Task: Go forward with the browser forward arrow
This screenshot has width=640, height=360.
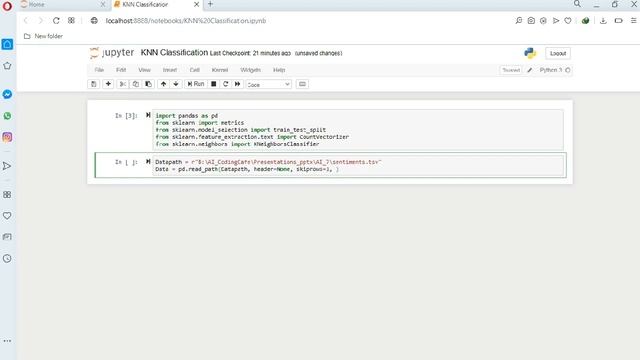Action: click(40, 20)
